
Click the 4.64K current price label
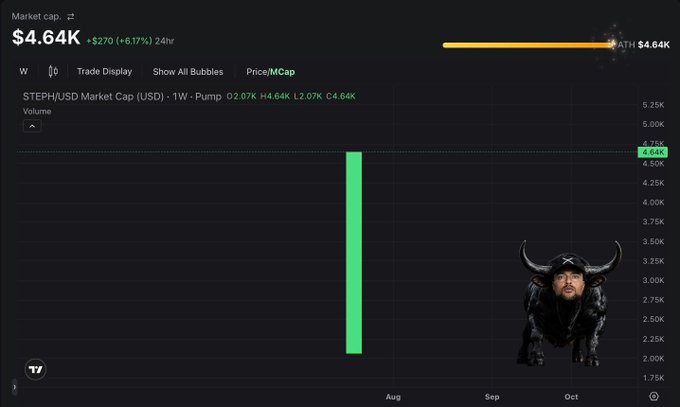click(653, 152)
